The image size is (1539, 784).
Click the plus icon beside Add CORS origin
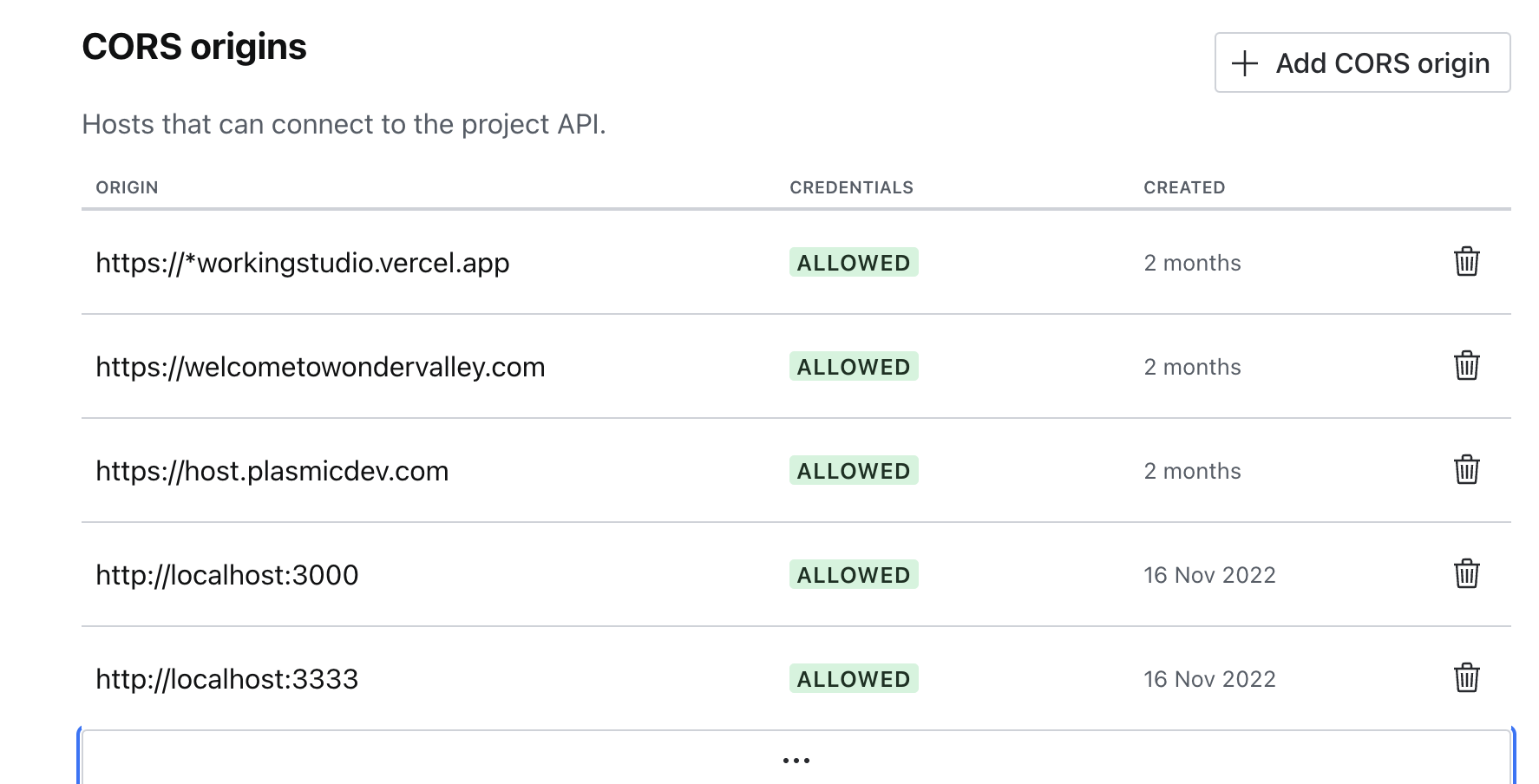1245,63
